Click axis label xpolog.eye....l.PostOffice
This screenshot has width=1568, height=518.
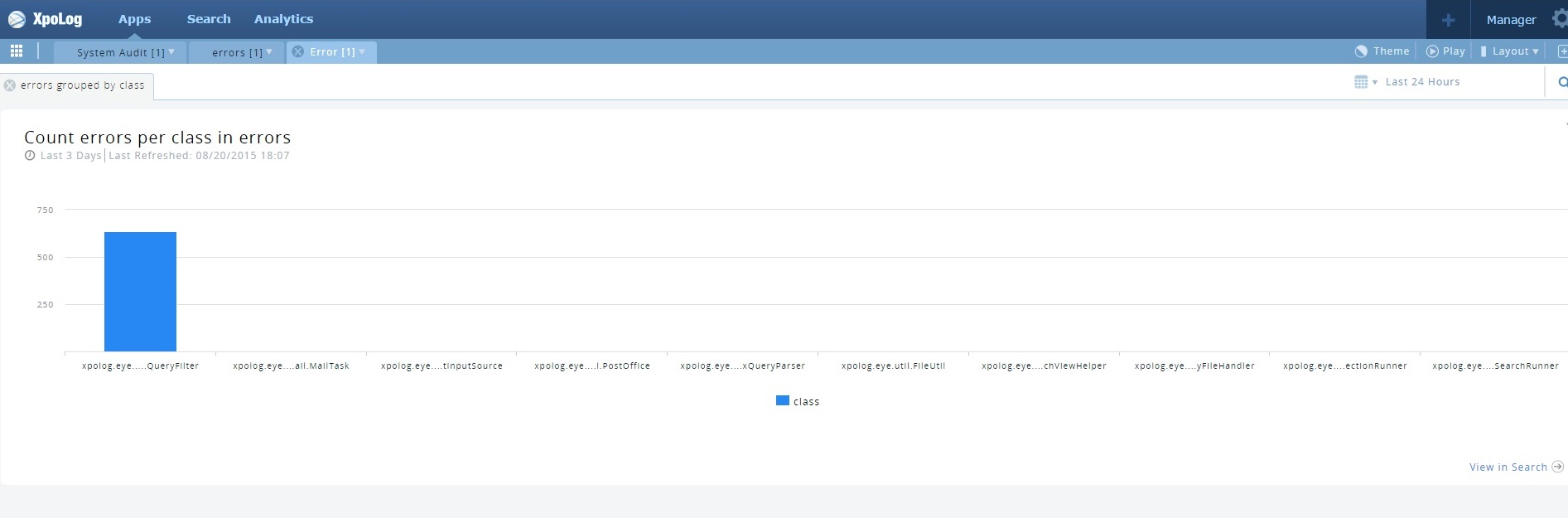(592, 366)
